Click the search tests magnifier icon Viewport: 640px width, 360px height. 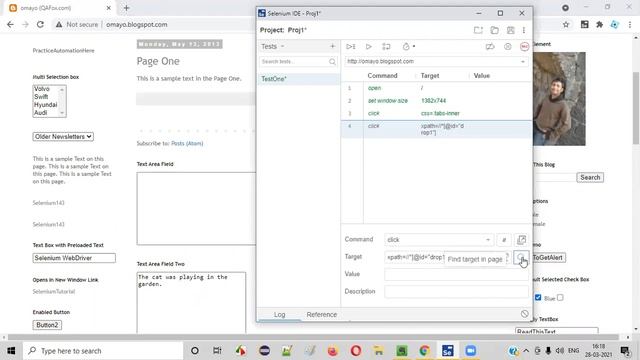click(332, 62)
